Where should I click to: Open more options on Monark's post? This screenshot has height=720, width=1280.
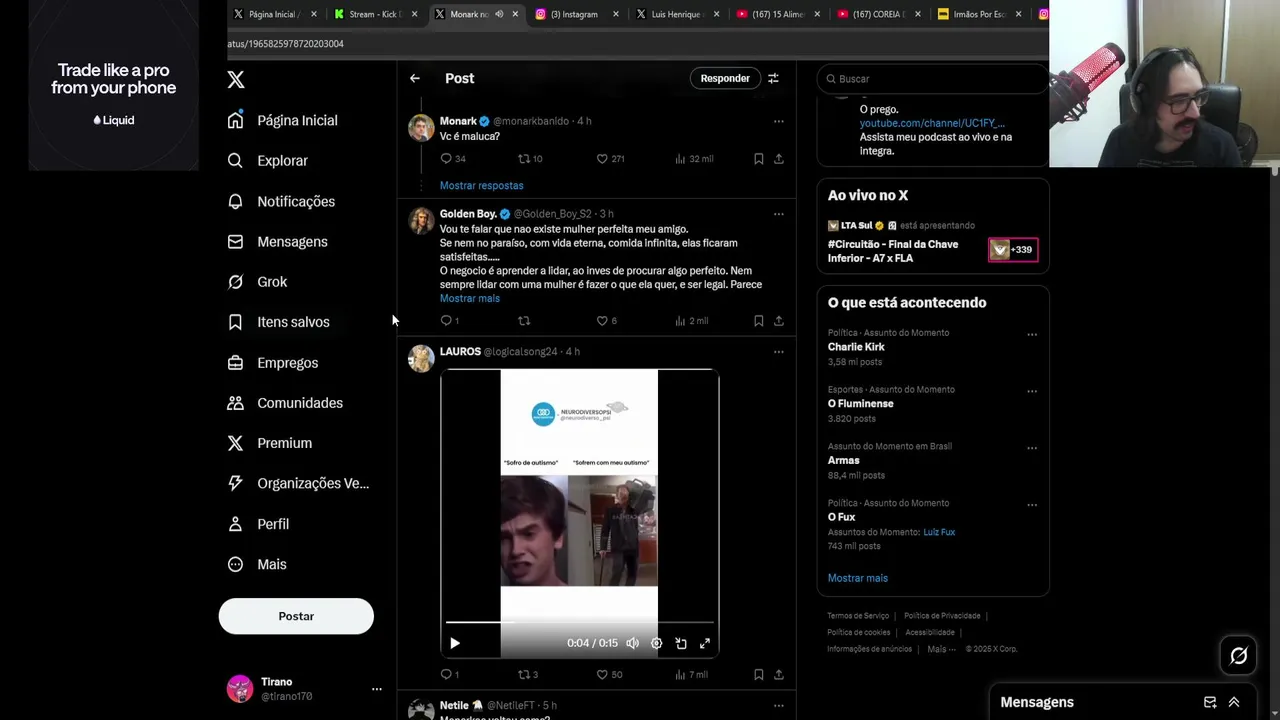click(x=779, y=121)
